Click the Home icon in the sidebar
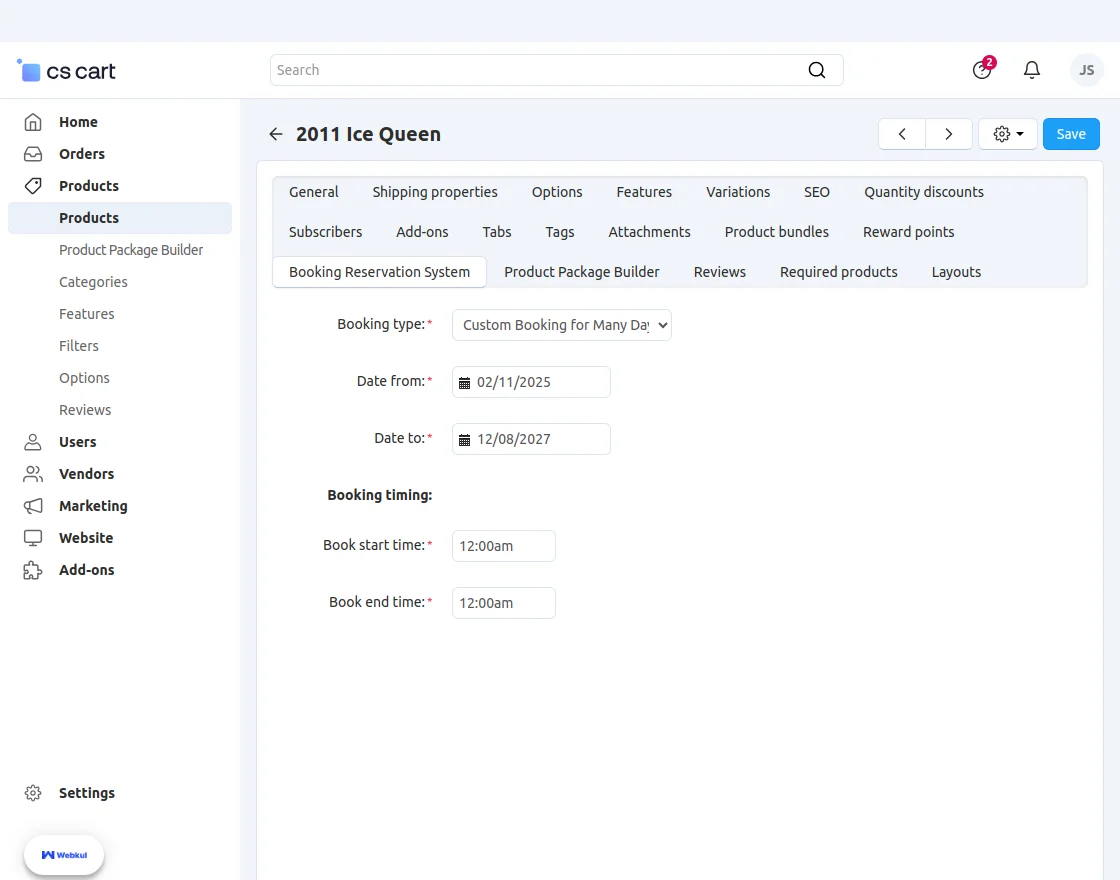Viewport: 1120px width, 880px height. [x=33, y=121]
